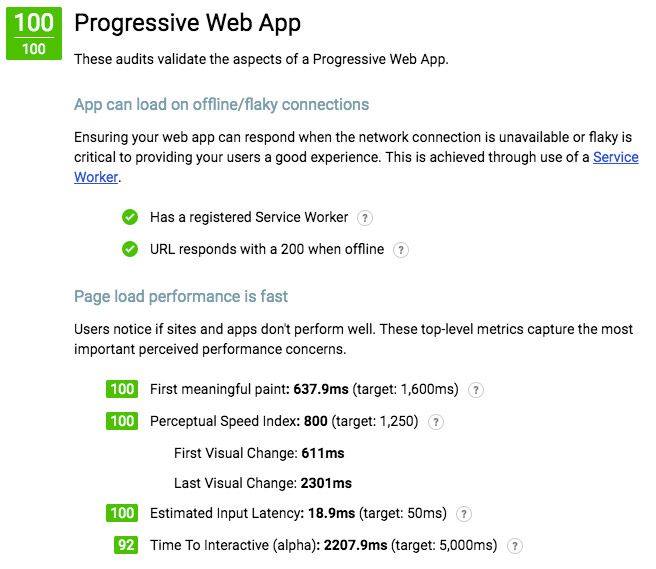Click the 100 badge for First meaningful paint
The width and height of the screenshot is (656, 569).
(122, 389)
